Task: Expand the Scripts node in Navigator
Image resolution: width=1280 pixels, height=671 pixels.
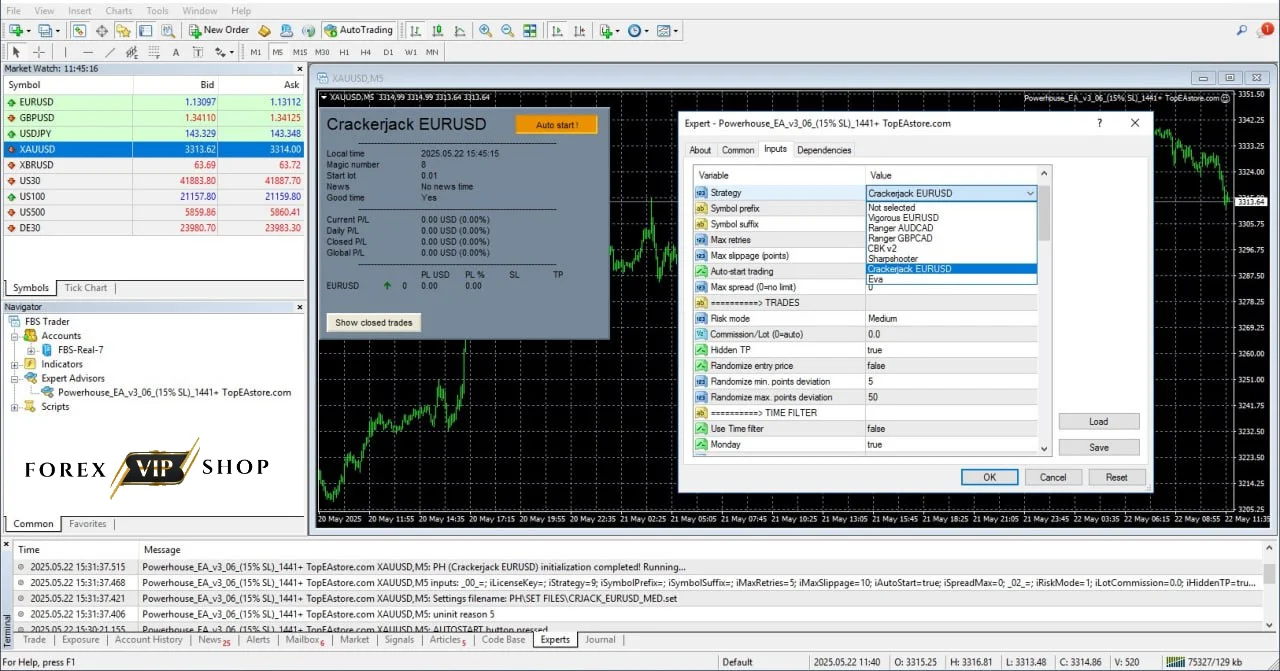Action: coord(16,407)
